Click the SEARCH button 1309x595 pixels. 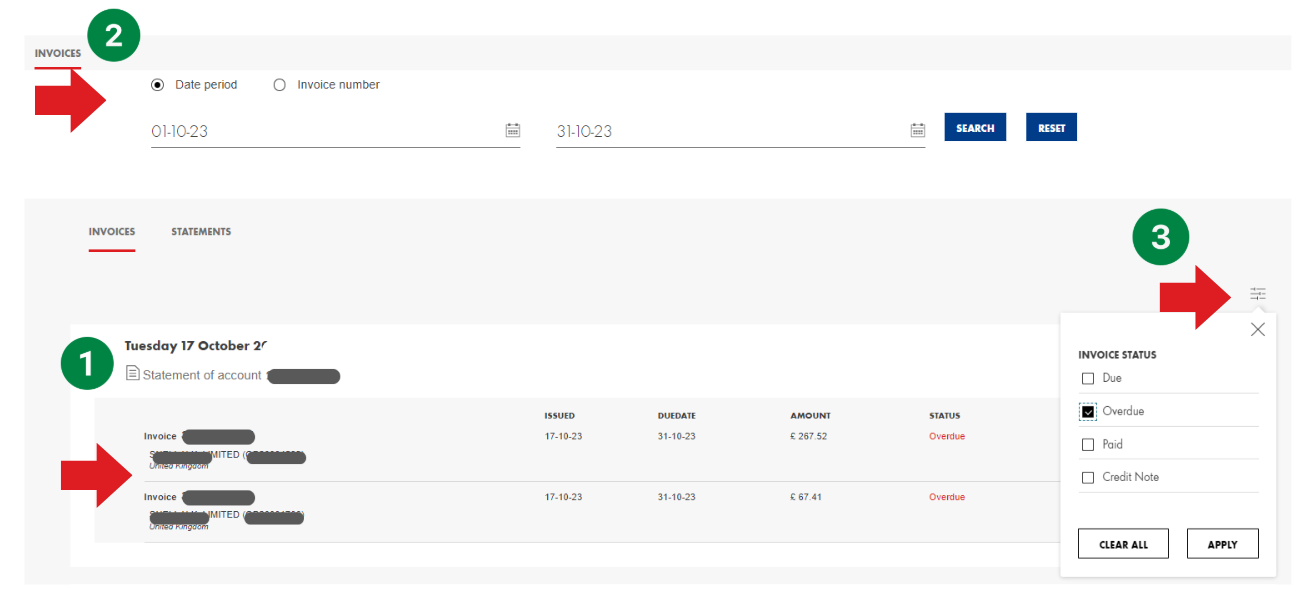[974, 127]
